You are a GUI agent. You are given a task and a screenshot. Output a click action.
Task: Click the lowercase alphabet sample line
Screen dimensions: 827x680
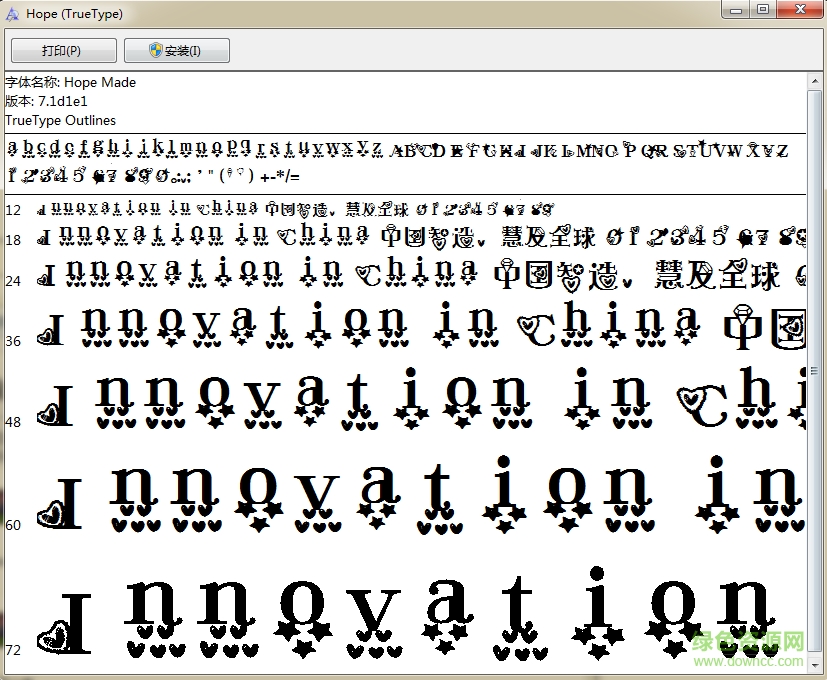tap(195, 149)
